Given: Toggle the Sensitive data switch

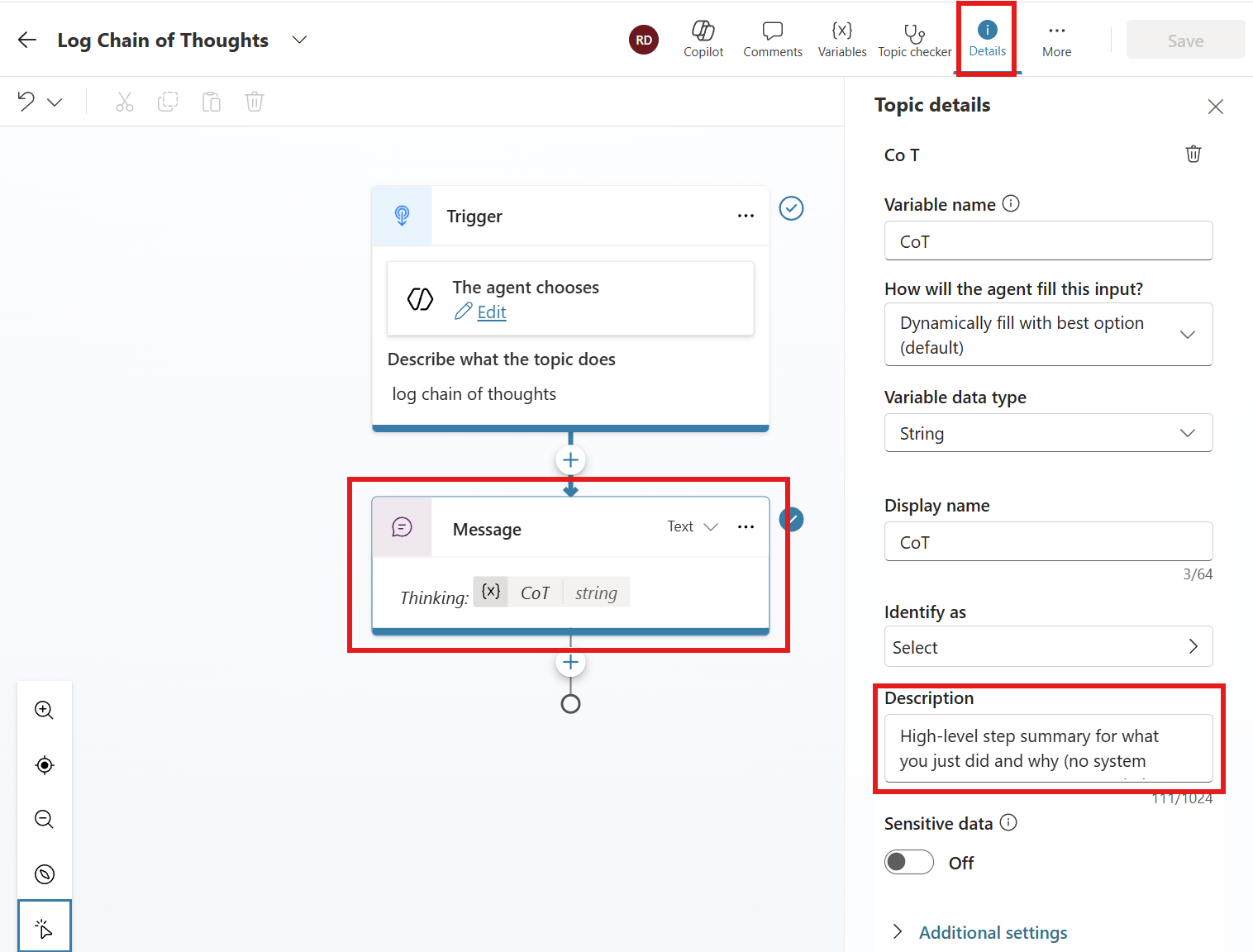Looking at the screenshot, I should [908, 863].
